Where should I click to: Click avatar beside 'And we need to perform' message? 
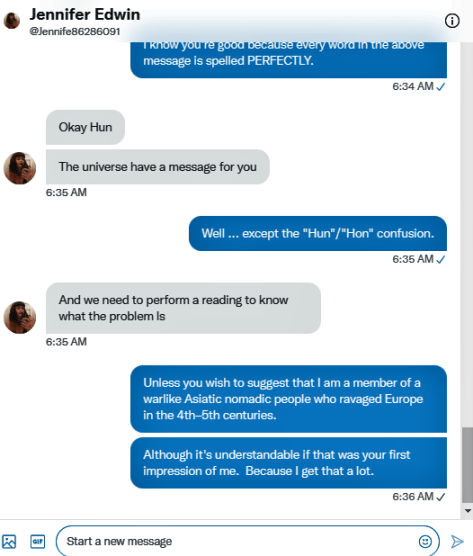[20, 317]
